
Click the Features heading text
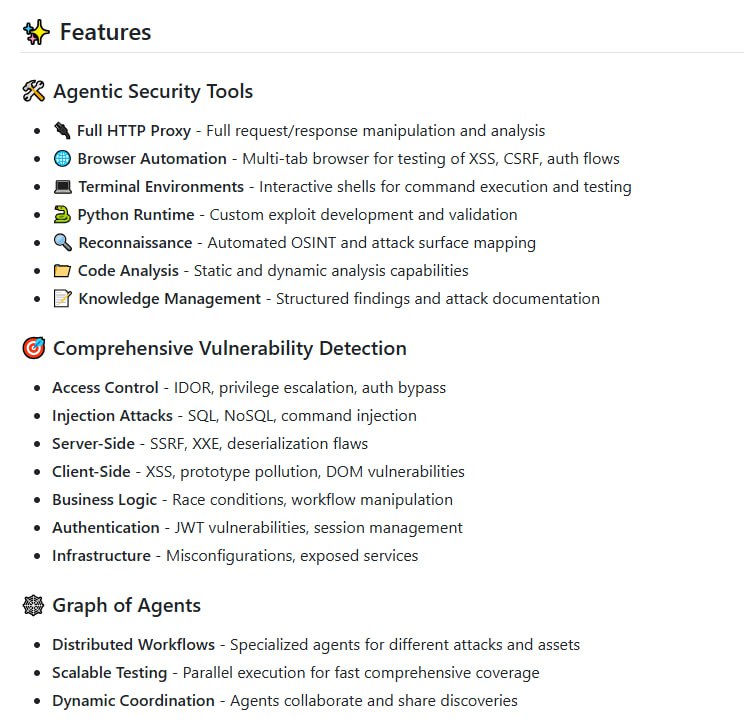coord(105,32)
